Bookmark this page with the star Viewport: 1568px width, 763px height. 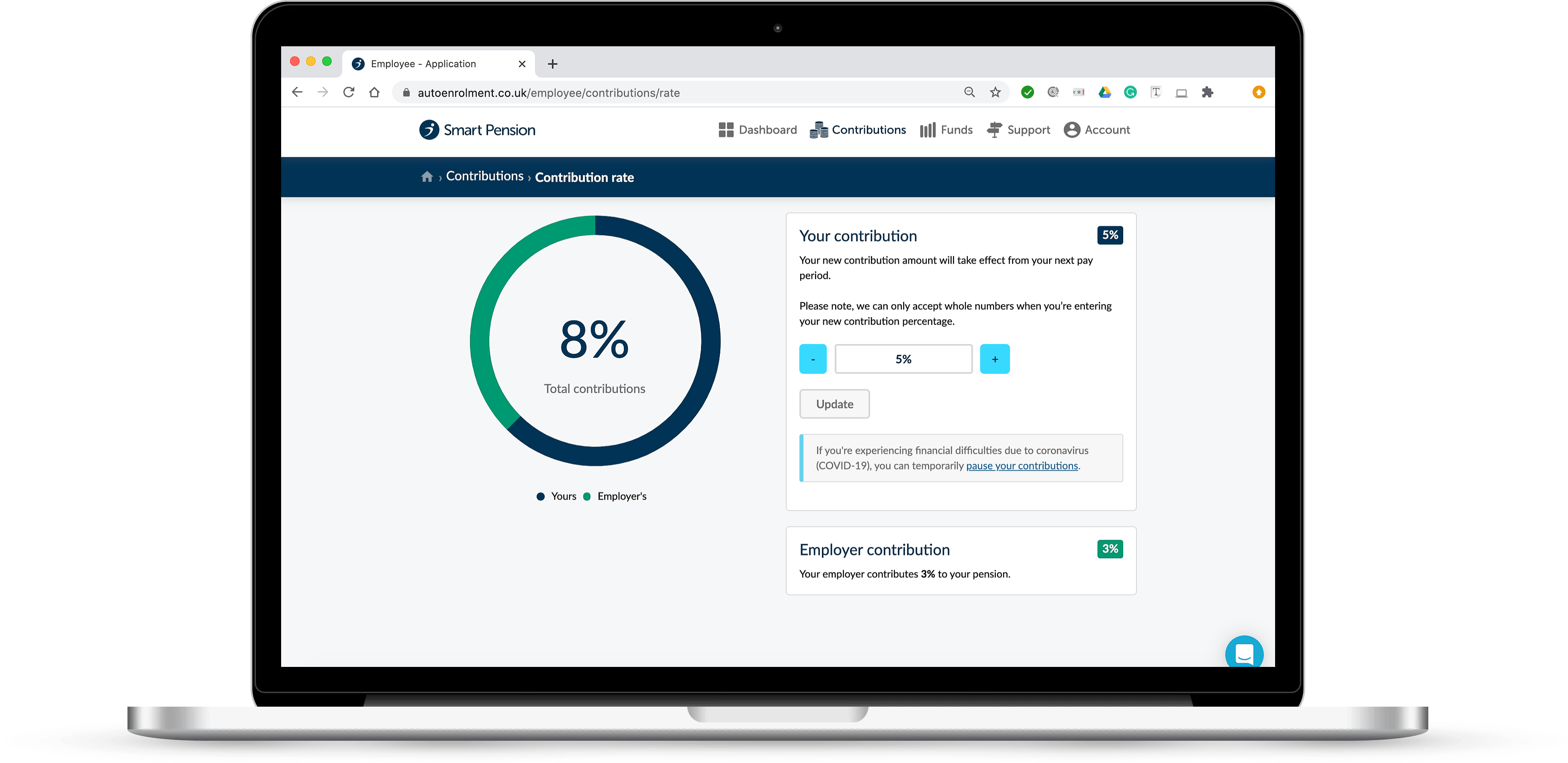click(995, 92)
